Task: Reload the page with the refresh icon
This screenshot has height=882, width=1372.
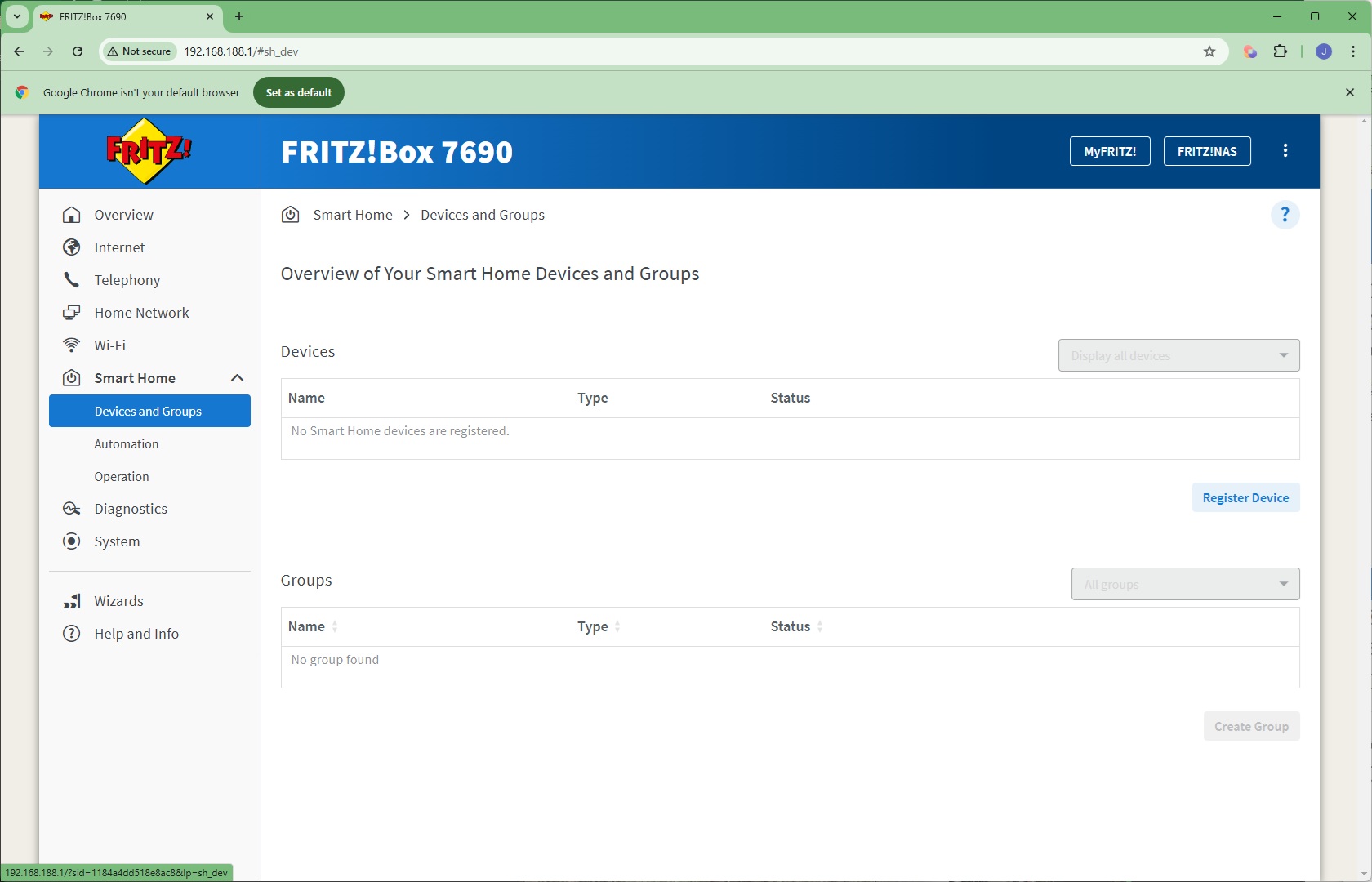Action: click(x=78, y=51)
